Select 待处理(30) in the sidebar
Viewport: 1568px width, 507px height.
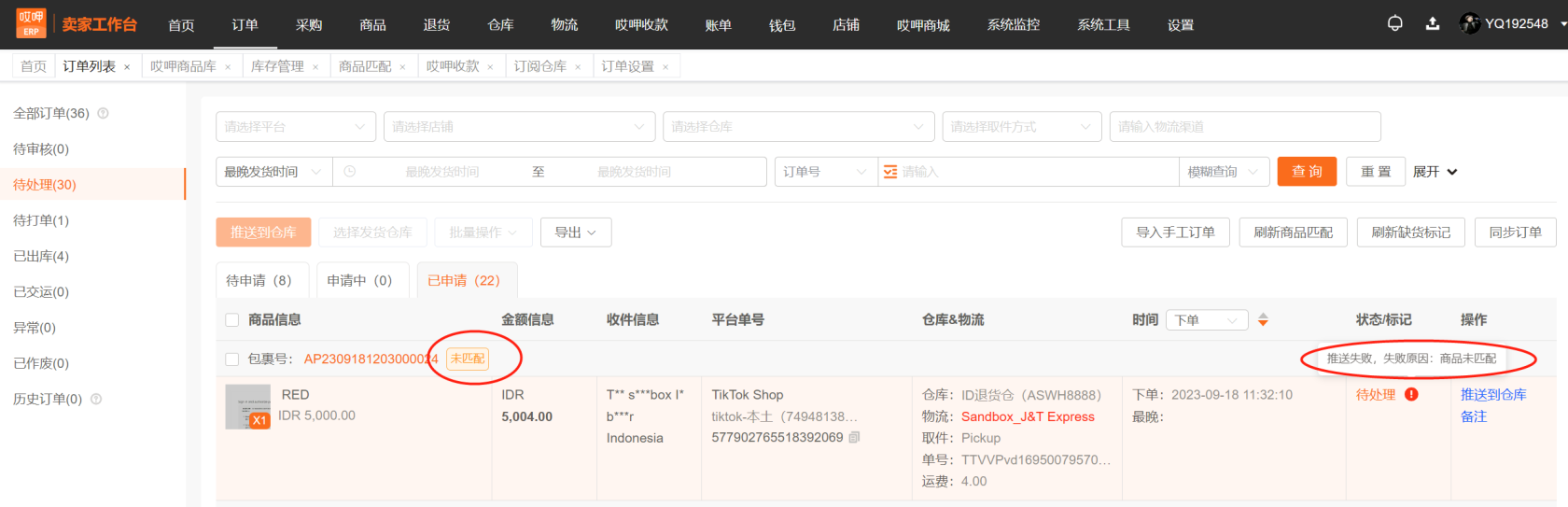tap(92, 185)
